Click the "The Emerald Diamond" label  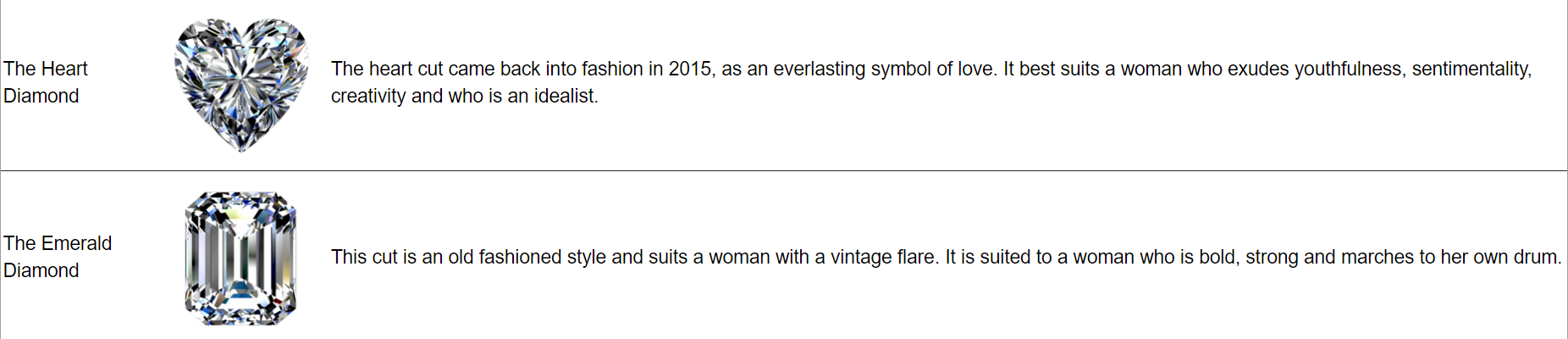click(x=58, y=257)
